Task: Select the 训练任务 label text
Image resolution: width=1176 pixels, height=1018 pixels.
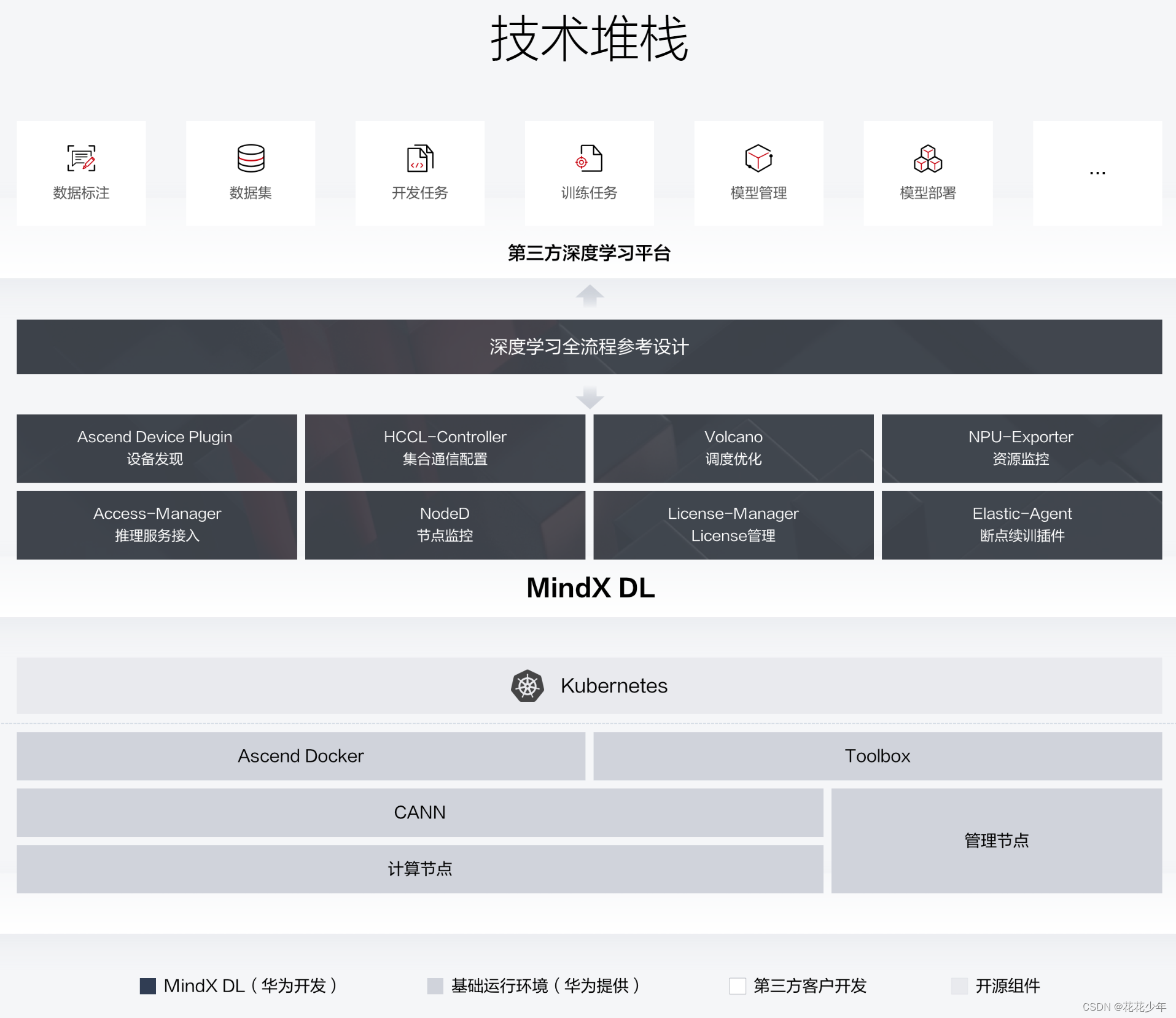Action: pyautogui.click(x=589, y=193)
